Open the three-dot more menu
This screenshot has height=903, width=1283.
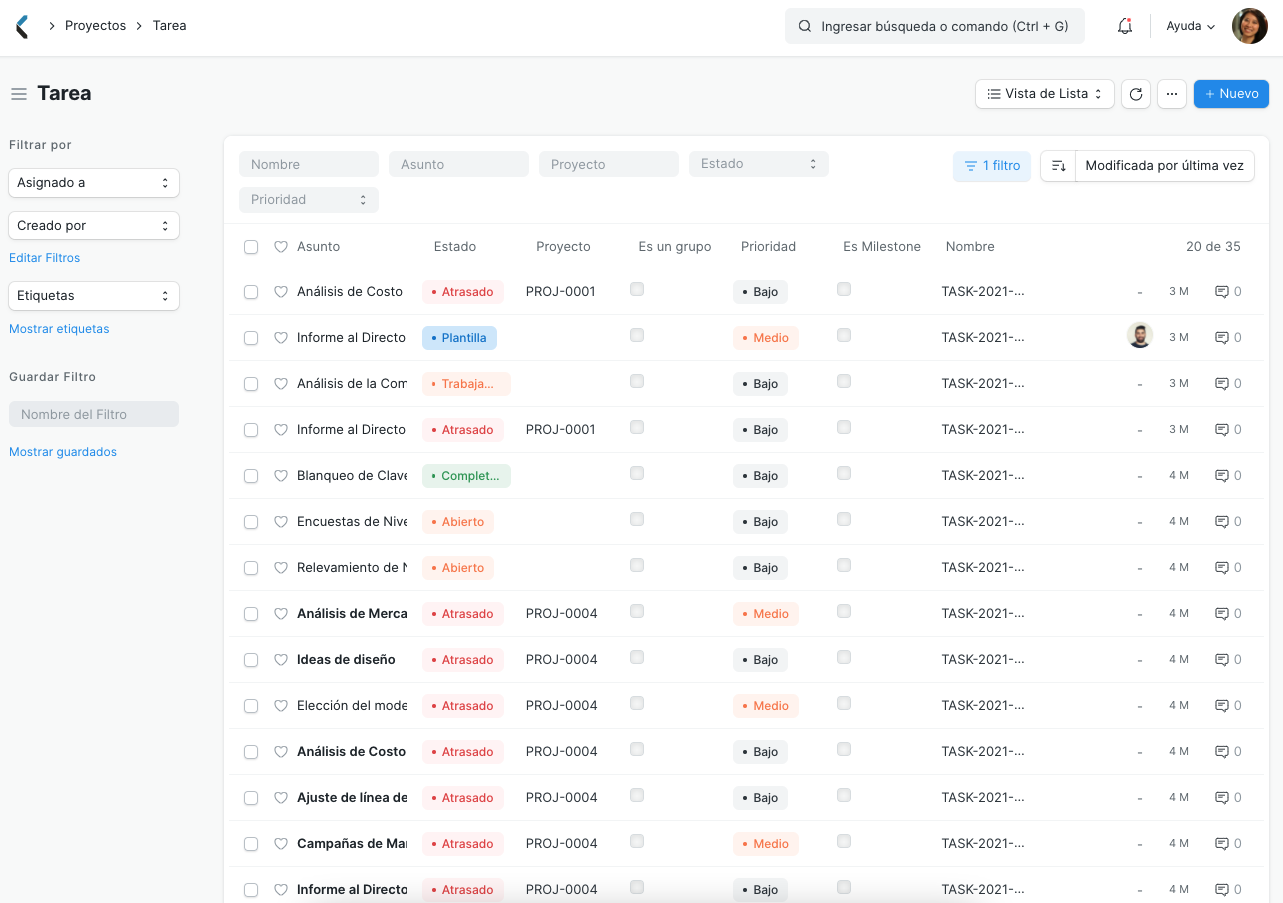1172,94
